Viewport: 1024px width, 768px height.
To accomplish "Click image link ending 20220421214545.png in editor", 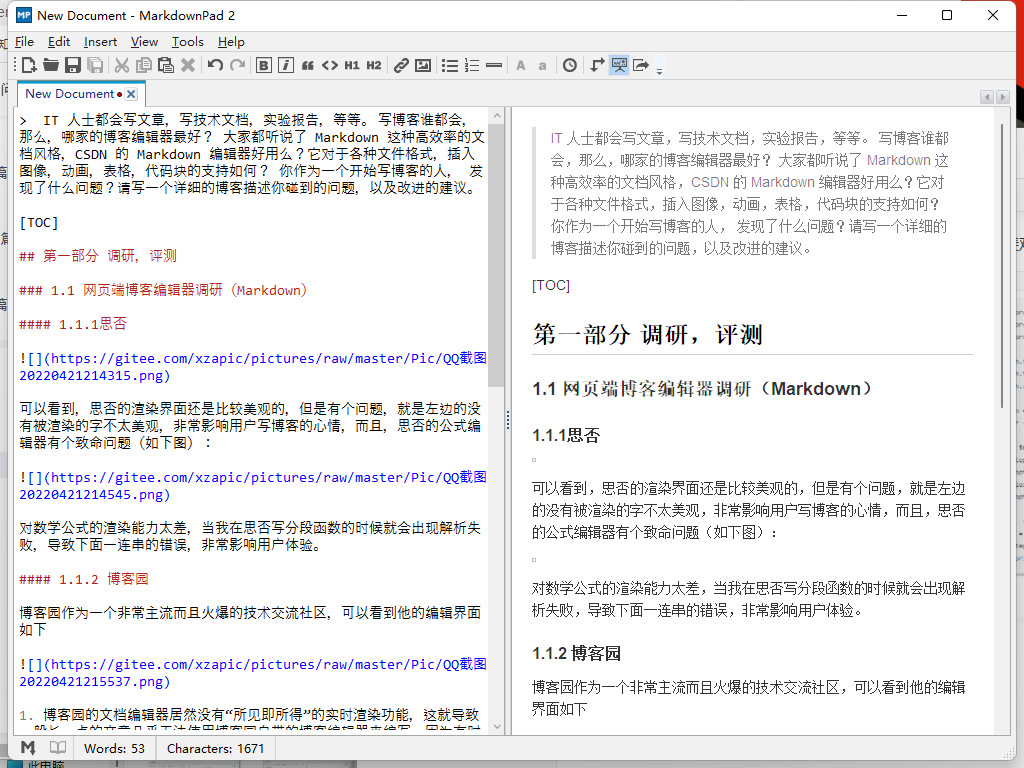I will point(253,486).
